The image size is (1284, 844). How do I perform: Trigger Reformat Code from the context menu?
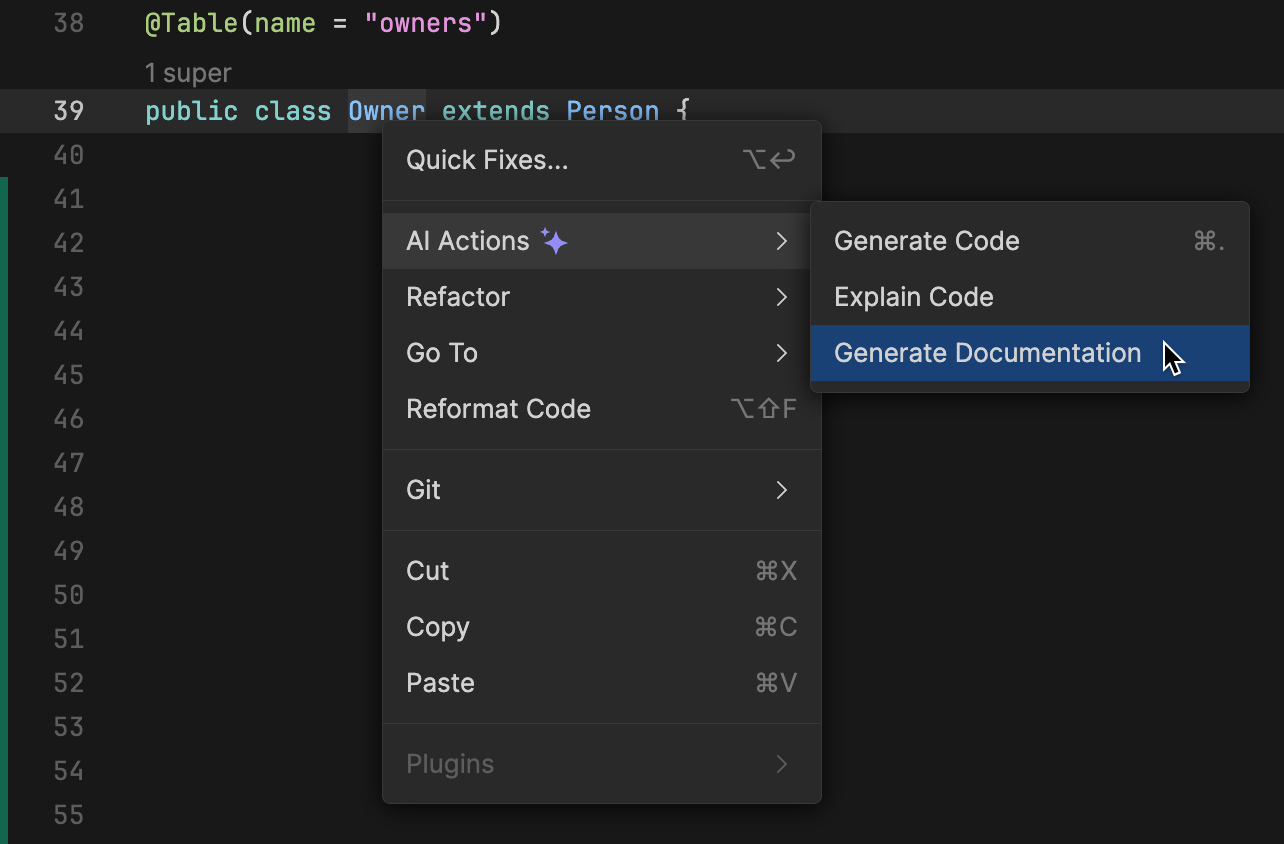pos(498,409)
